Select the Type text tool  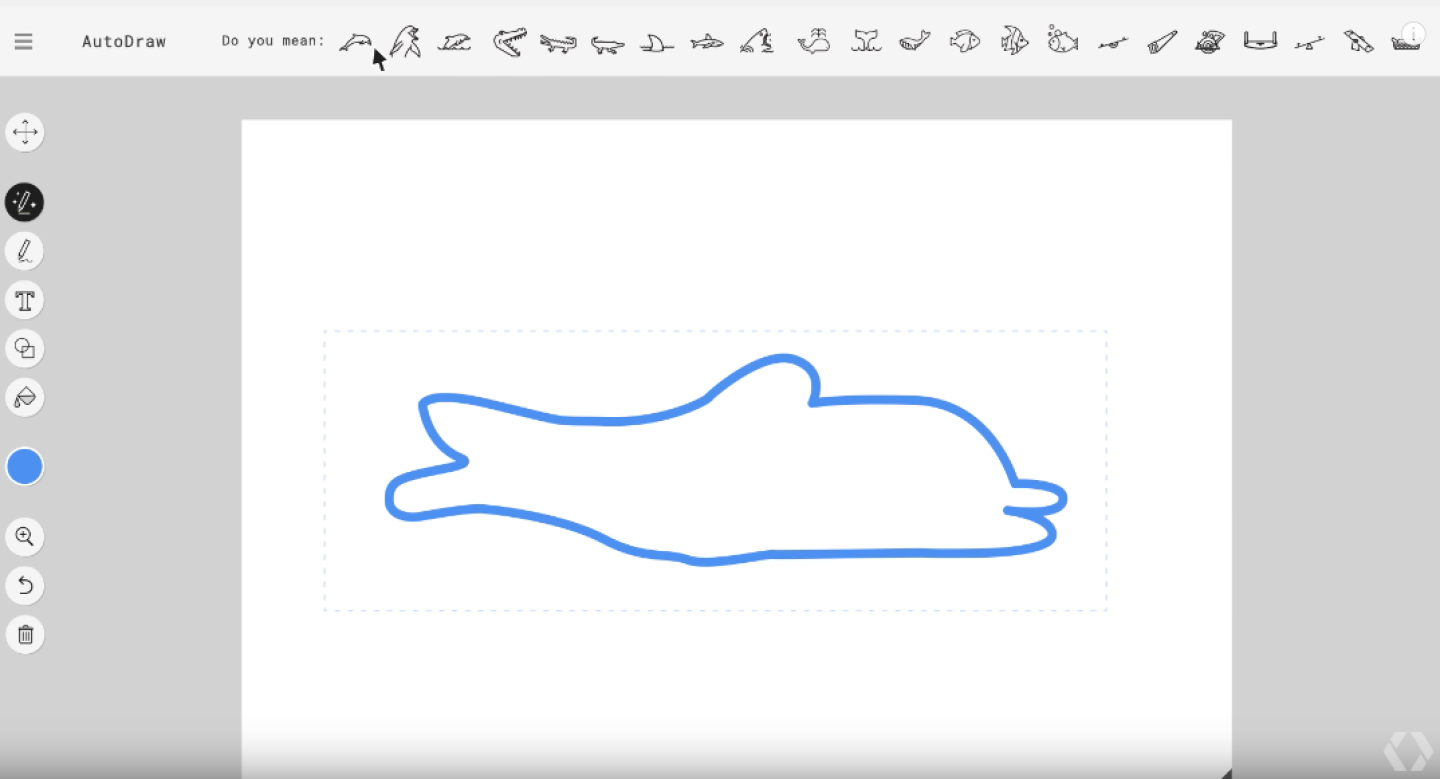point(24,299)
